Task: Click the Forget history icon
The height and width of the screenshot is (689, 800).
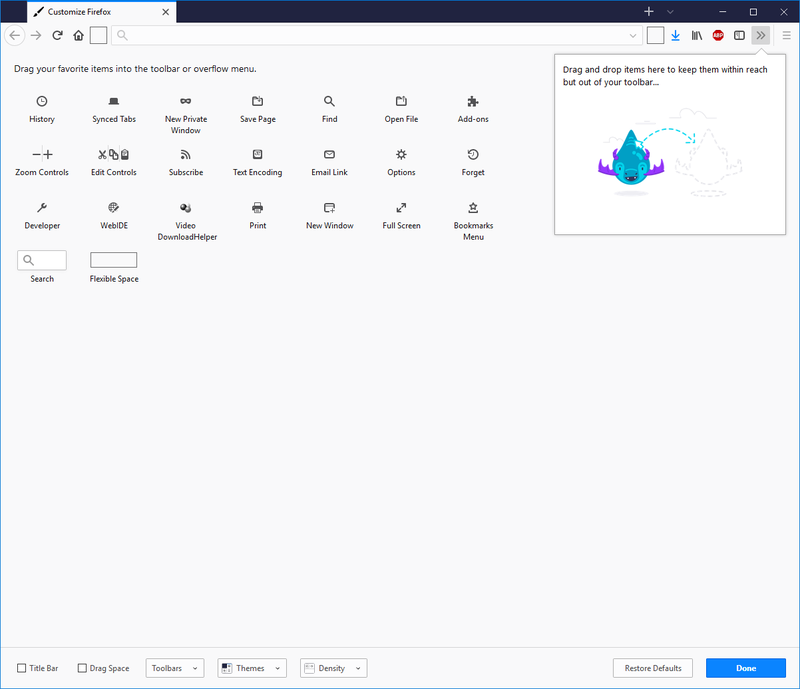Action: [473, 154]
